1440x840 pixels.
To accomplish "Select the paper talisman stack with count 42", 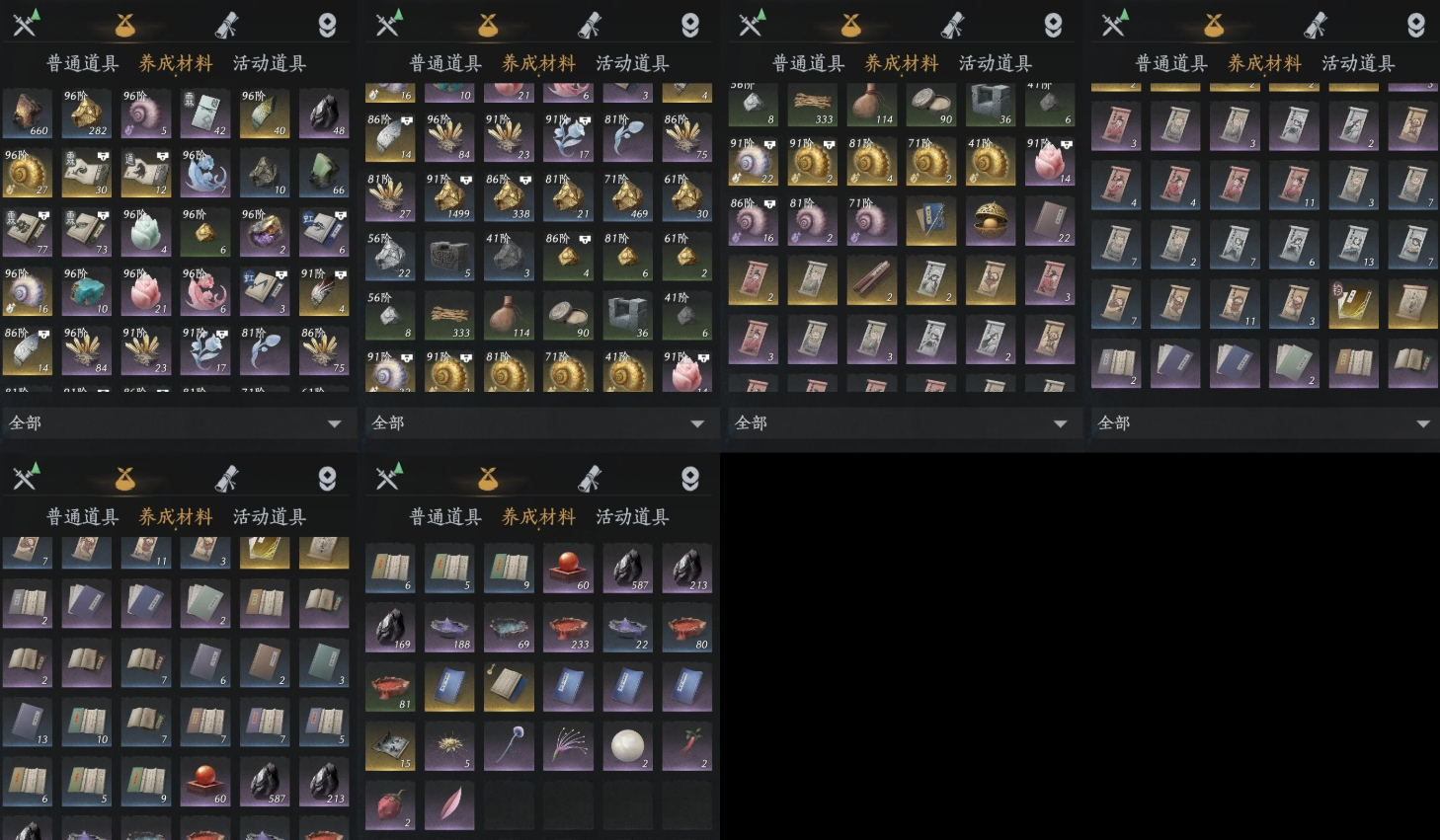I will coord(205,114).
